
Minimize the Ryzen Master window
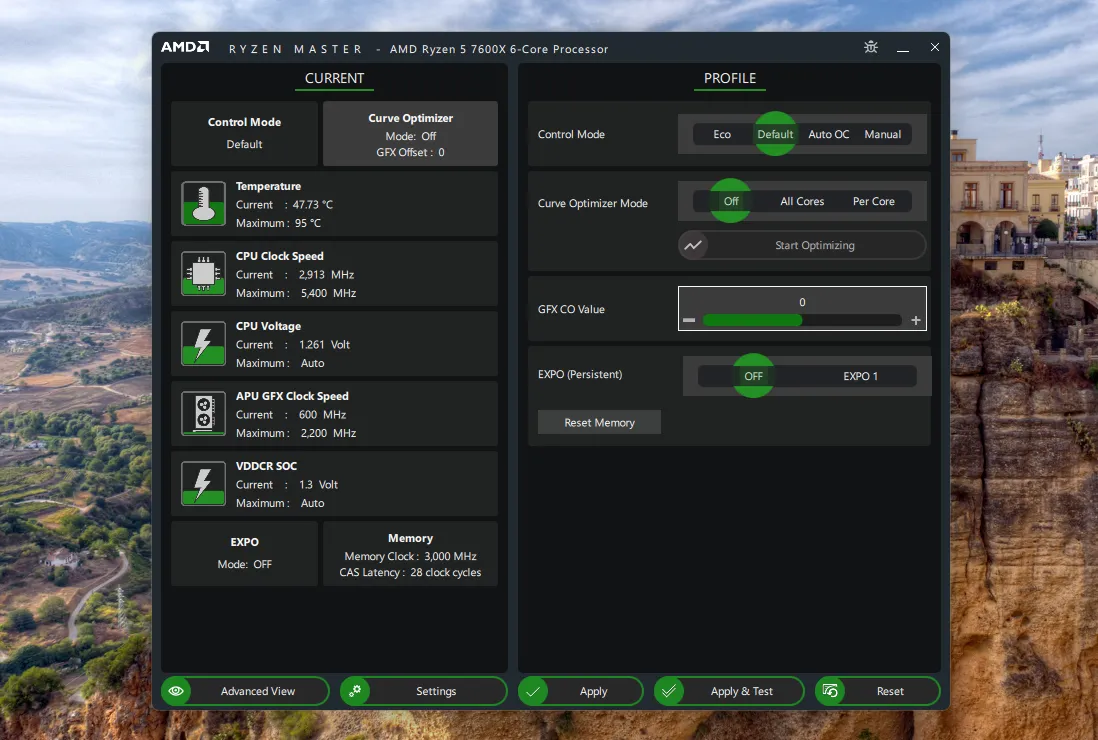903,48
